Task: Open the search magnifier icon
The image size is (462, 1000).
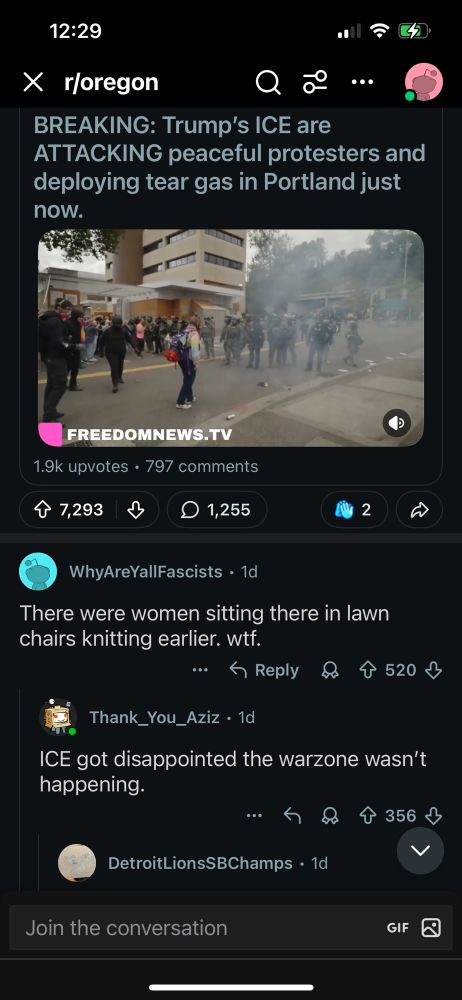Action: tap(268, 82)
